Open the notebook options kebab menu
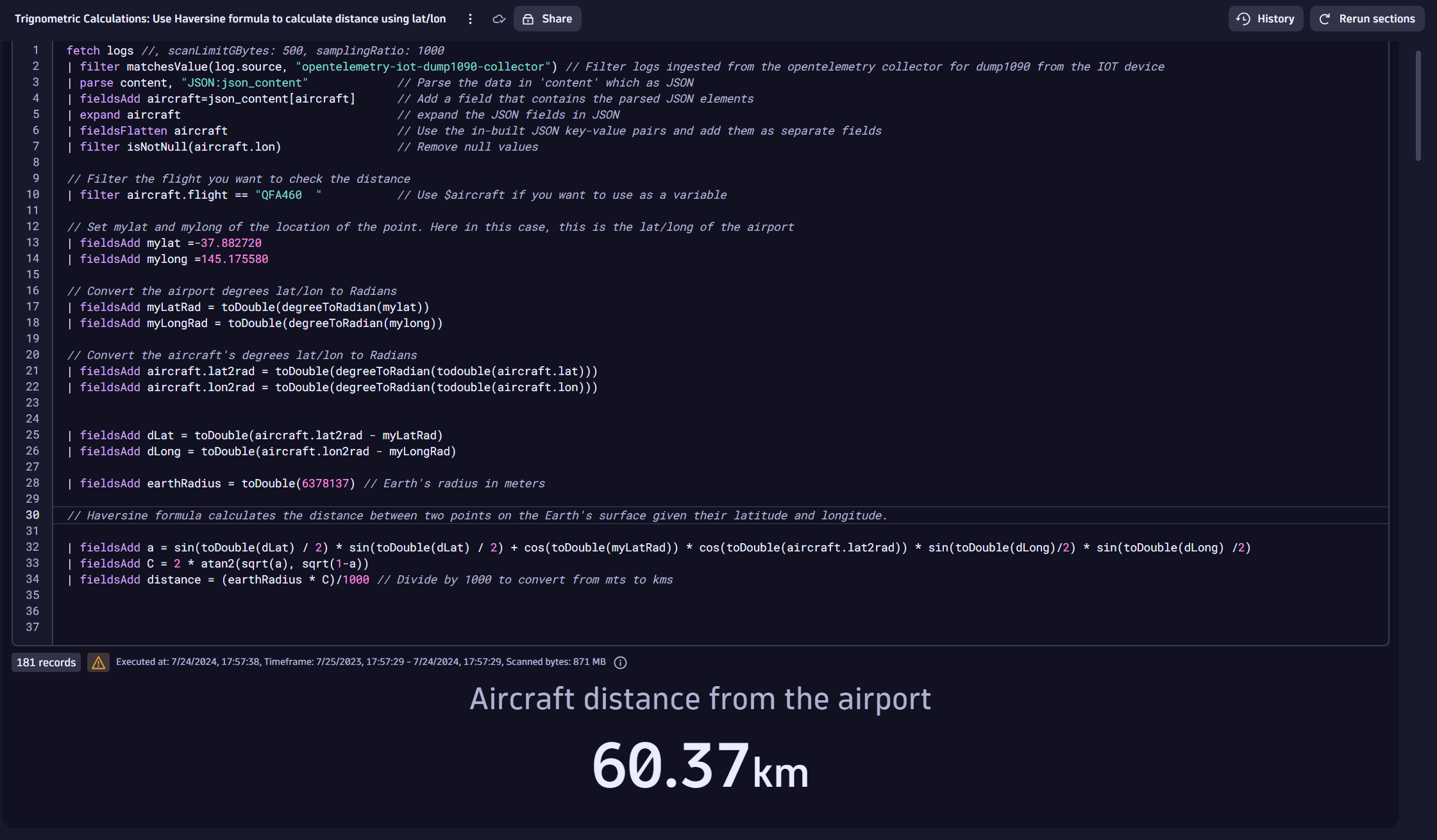The image size is (1437, 840). point(471,19)
